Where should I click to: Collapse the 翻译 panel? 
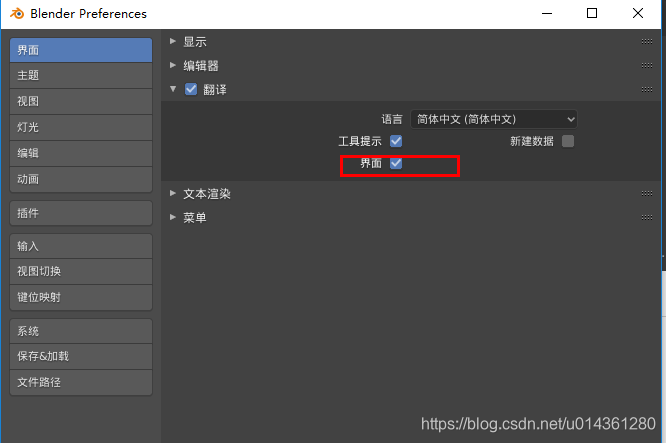pos(173,89)
